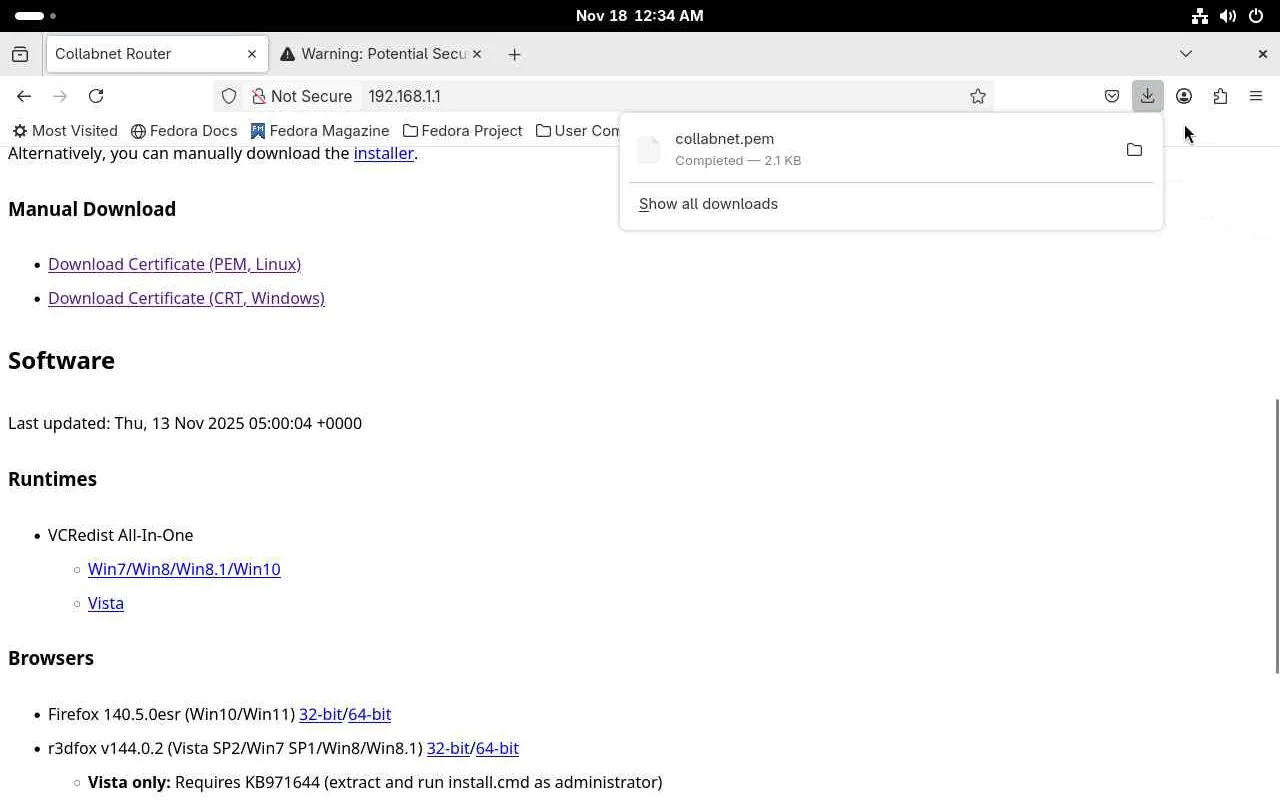This screenshot has width=1280, height=800.
Task: Open a new tab with plus button
Action: 514,54
